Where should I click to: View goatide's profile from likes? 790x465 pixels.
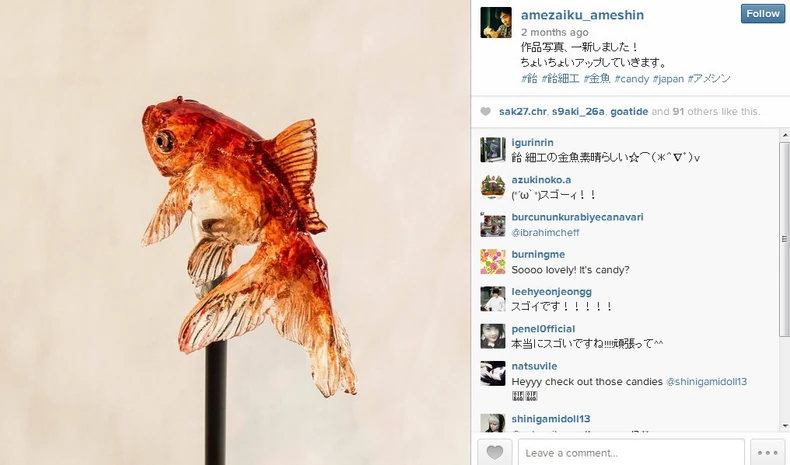629,111
